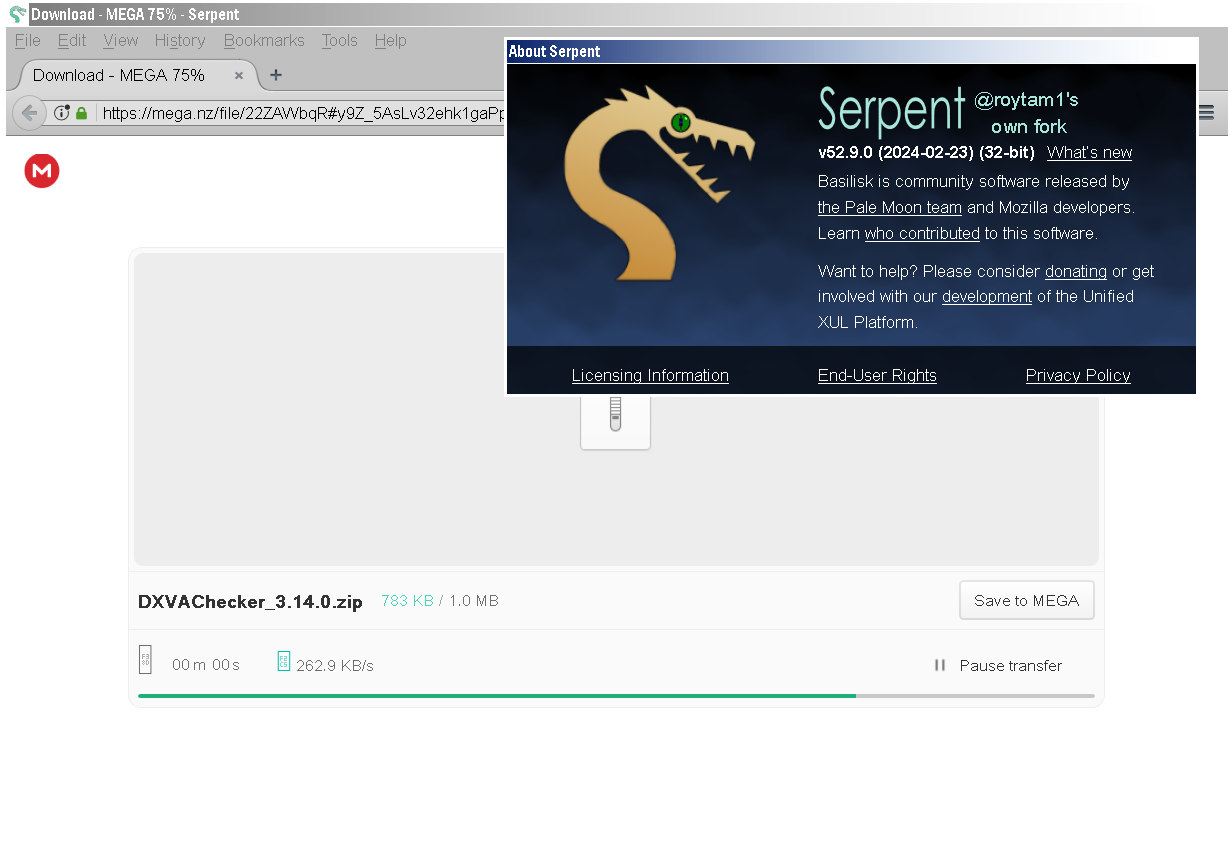Click the 783 KB downloaded size text

point(407,601)
